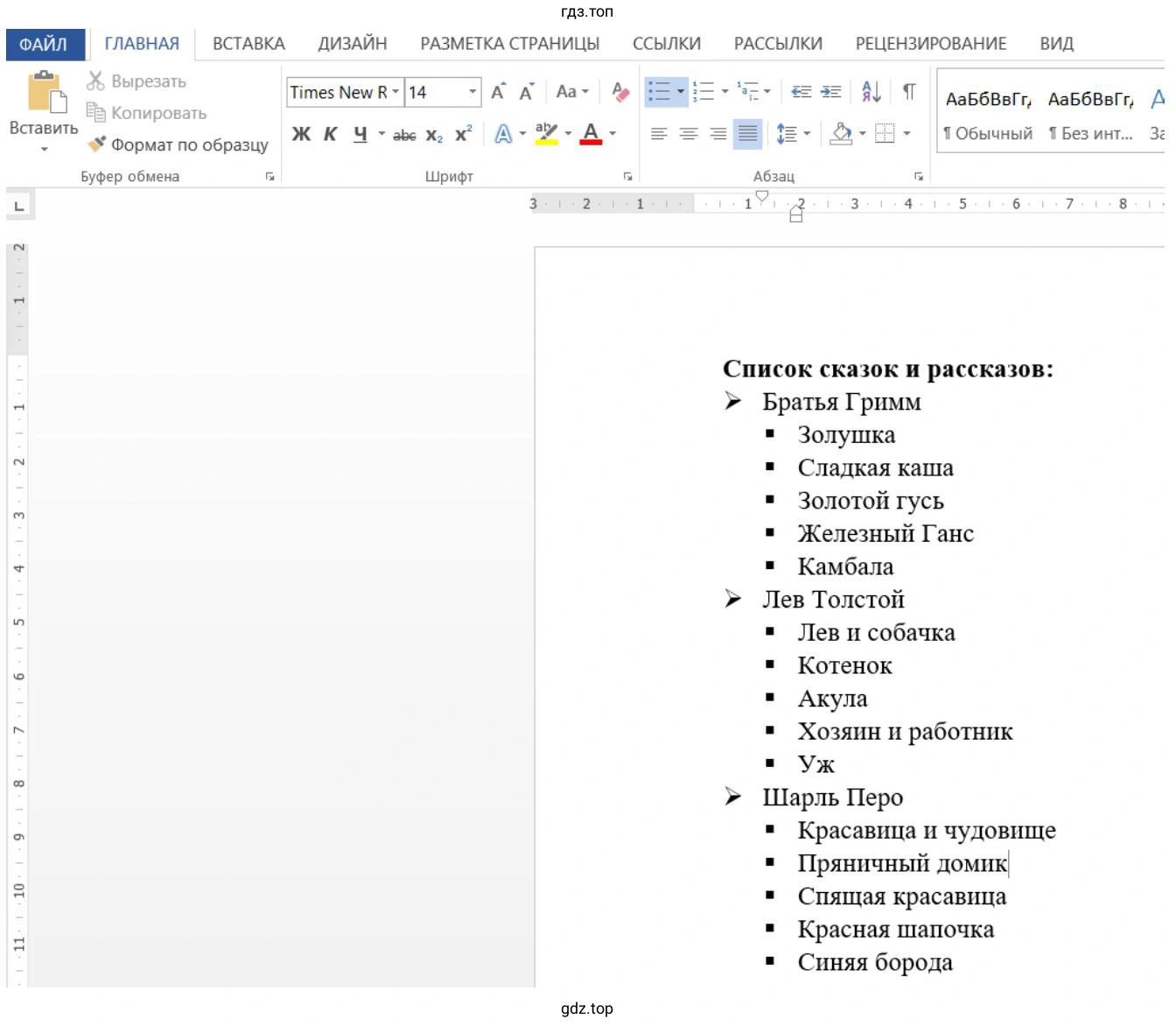This screenshot has width=1176, height=1026.
Task: Toggle show paragraph marks ¶
Action: click(909, 91)
